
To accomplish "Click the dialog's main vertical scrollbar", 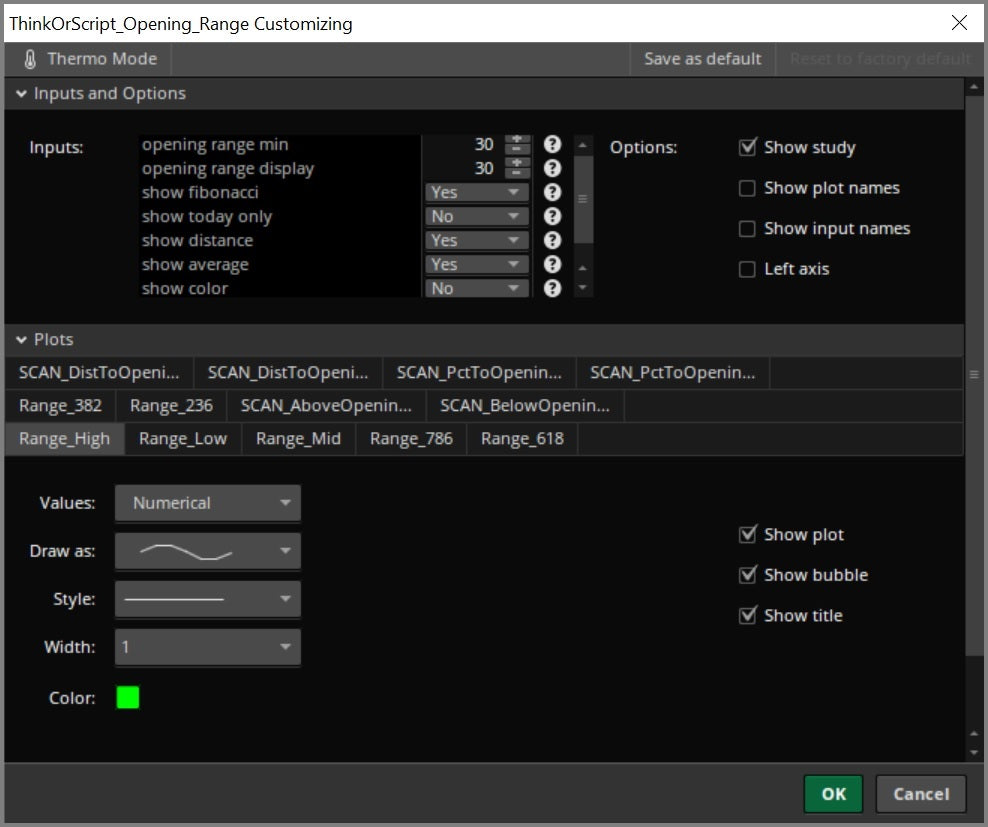I will pos(974,375).
